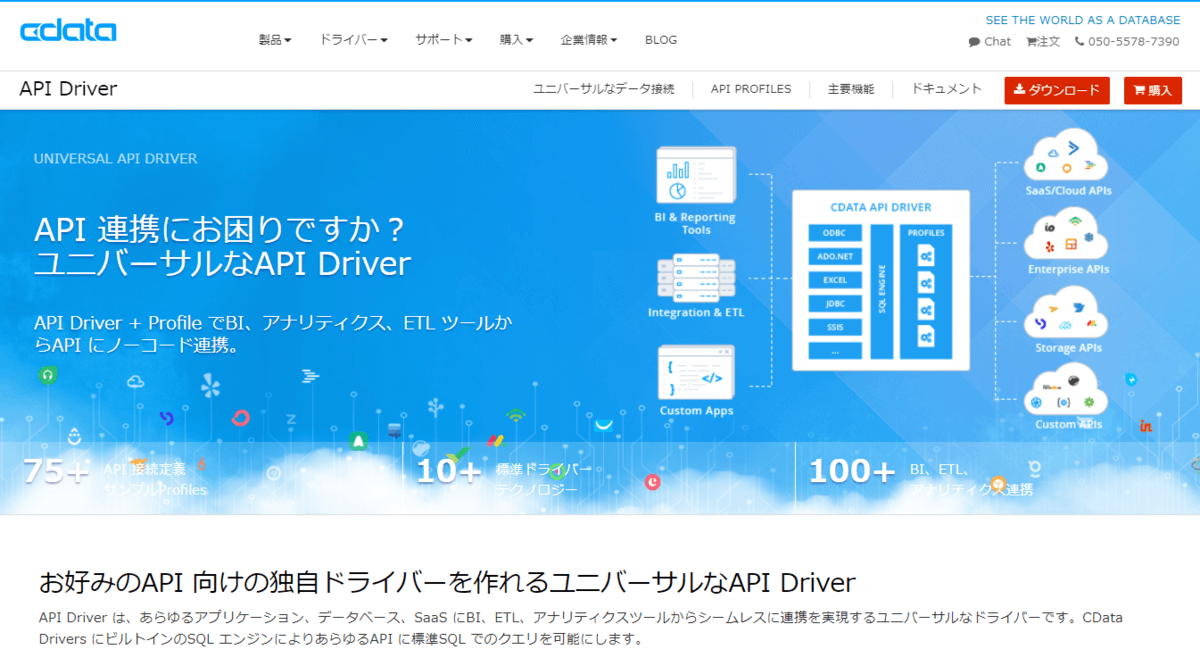Click the SaaS/Cloud APIs cloud icon
Screen dimensions: 1200x666
pos(1067,156)
